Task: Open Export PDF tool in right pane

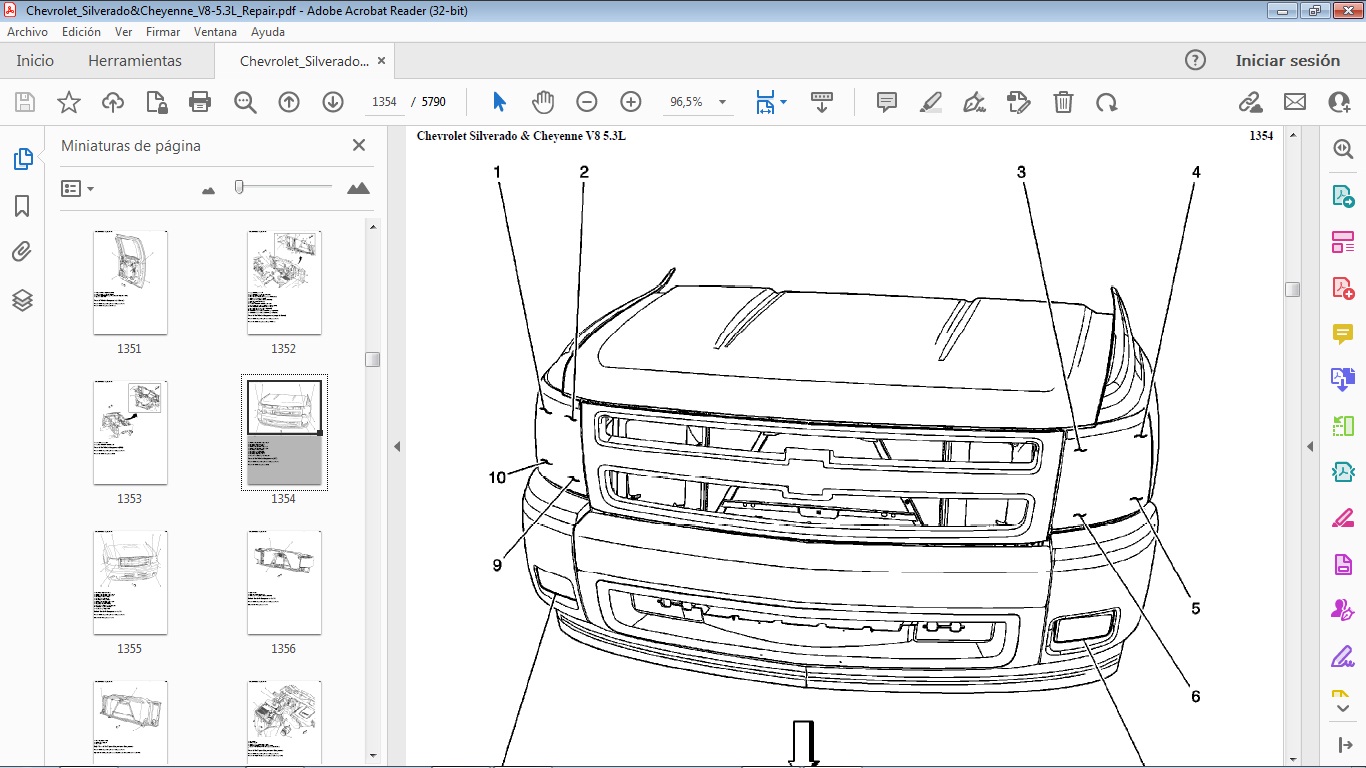Action: click(x=1342, y=195)
